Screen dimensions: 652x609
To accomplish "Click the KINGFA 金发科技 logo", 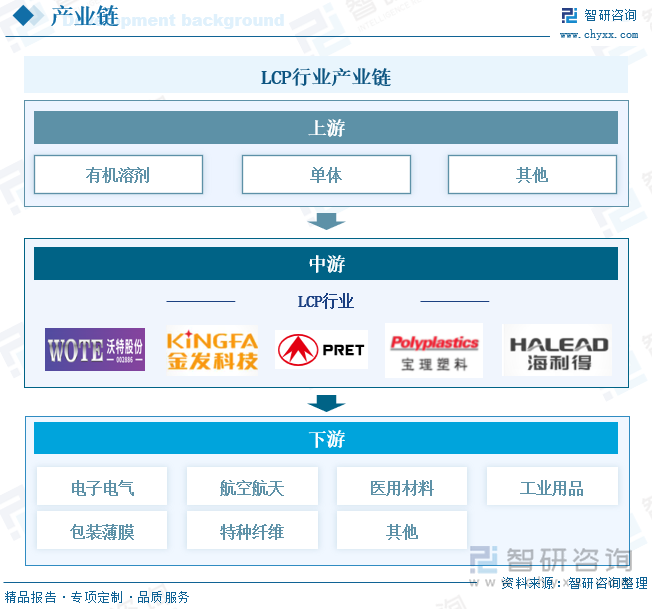I will pyautogui.click(x=212, y=350).
